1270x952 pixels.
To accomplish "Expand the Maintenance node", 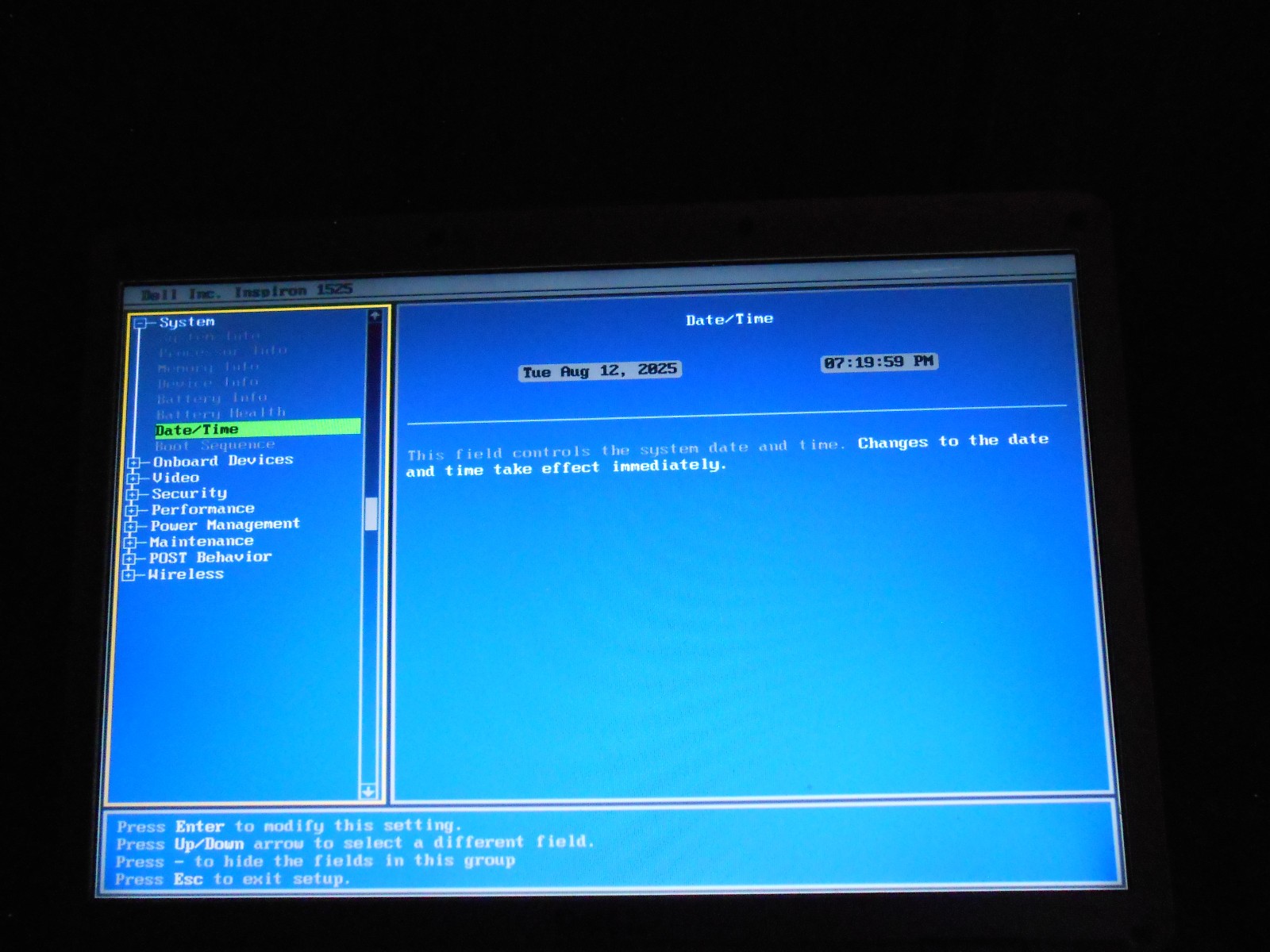I will click(x=130, y=543).
